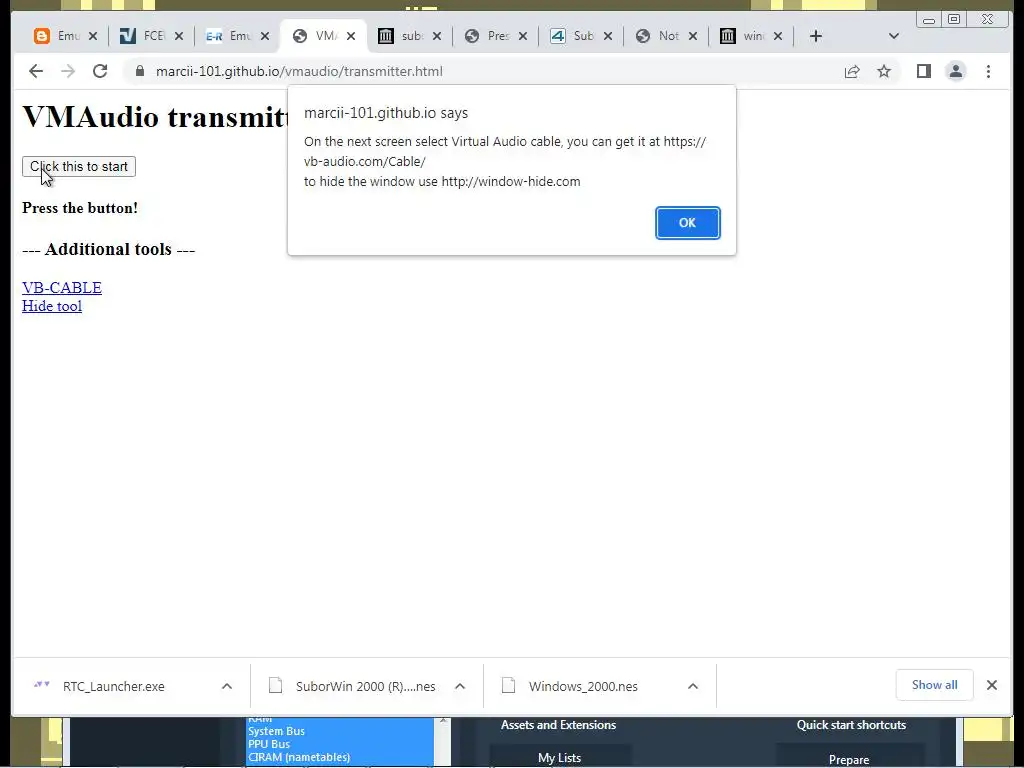The height and width of the screenshot is (768, 1024).
Task: Select PPU Bus in the background window list
Action: pyautogui.click(x=269, y=744)
